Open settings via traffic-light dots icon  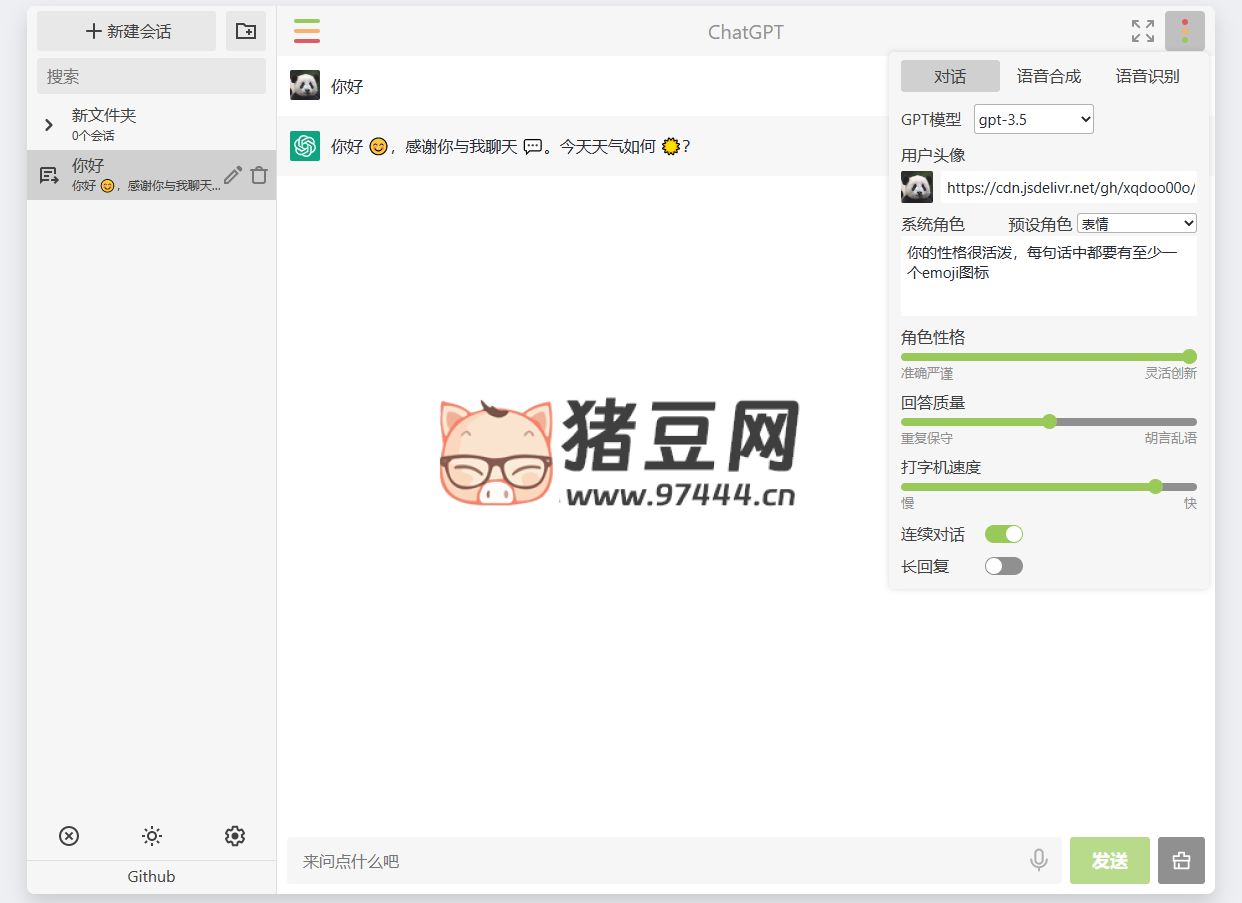coord(1185,31)
